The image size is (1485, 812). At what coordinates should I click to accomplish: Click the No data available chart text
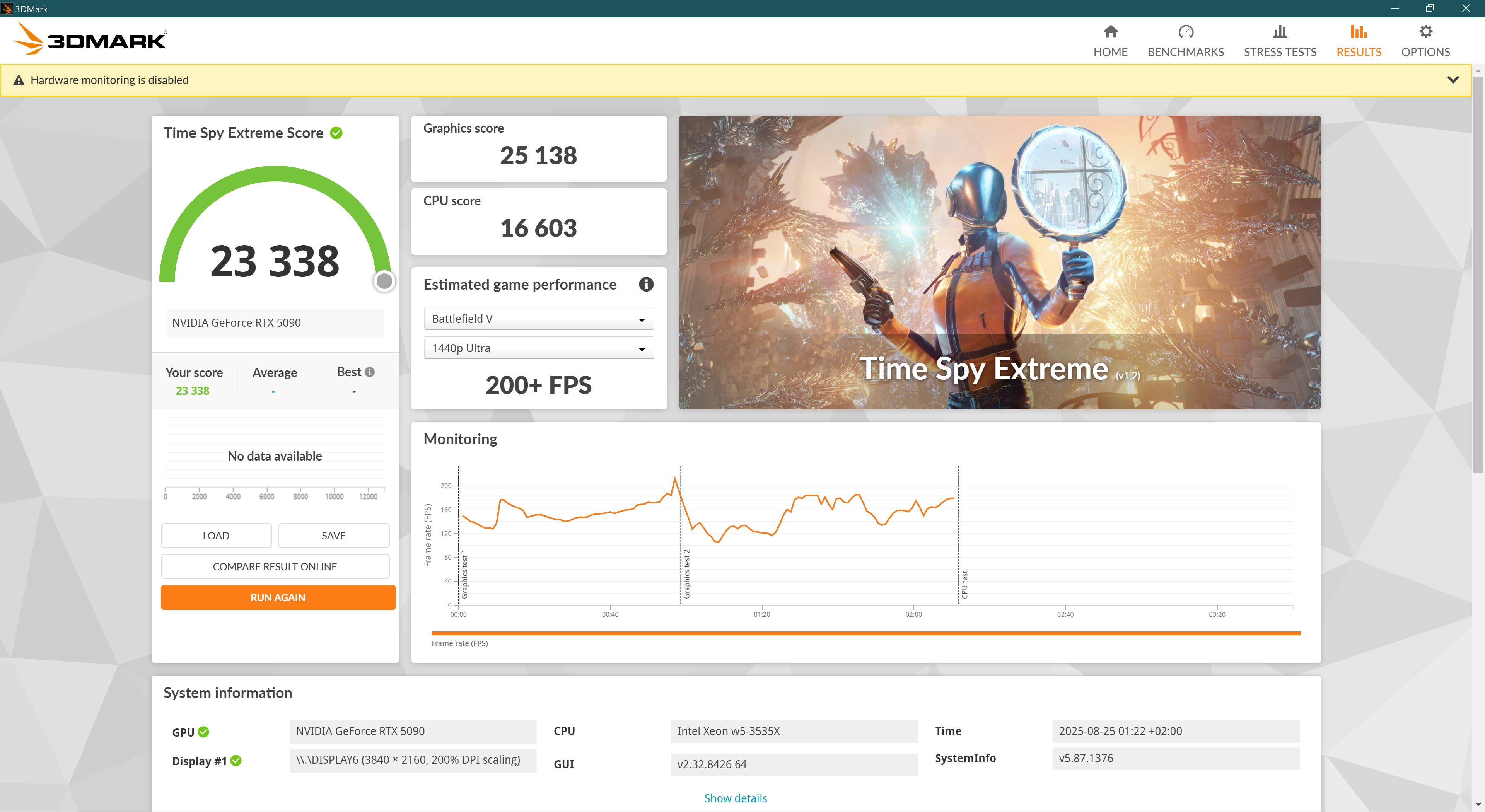click(275, 456)
